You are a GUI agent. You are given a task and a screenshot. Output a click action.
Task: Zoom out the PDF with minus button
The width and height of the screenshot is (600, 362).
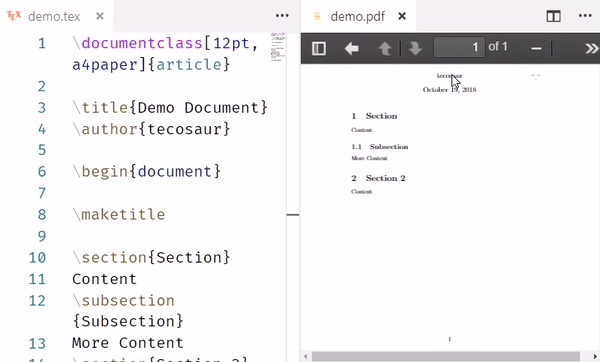(536, 49)
